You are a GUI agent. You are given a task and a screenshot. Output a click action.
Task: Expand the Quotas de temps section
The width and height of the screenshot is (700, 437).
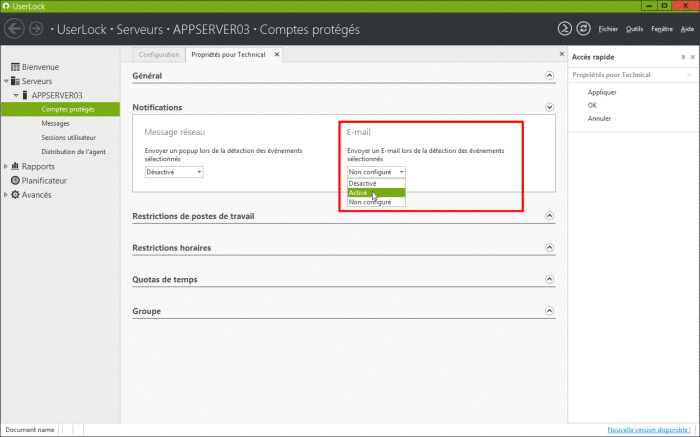pos(550,279)
